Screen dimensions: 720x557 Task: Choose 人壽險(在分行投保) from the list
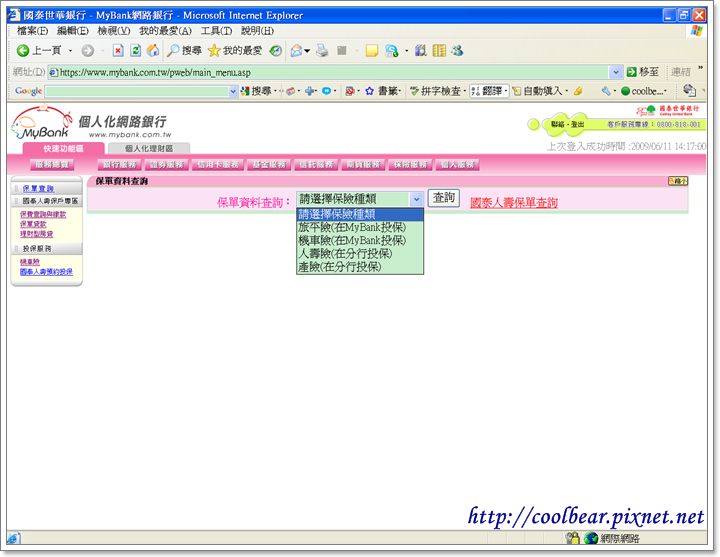[x=360, y=253]
